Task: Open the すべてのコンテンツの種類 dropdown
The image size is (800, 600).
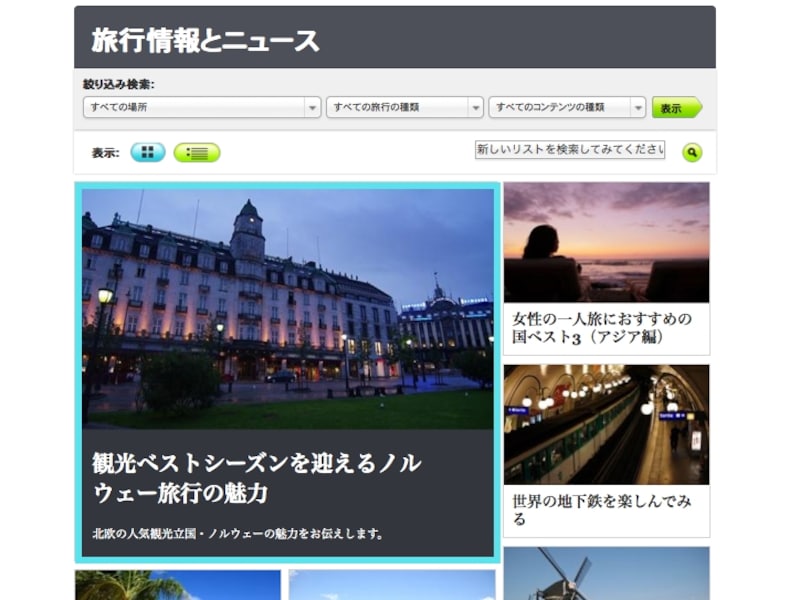Action: point(567,107)
